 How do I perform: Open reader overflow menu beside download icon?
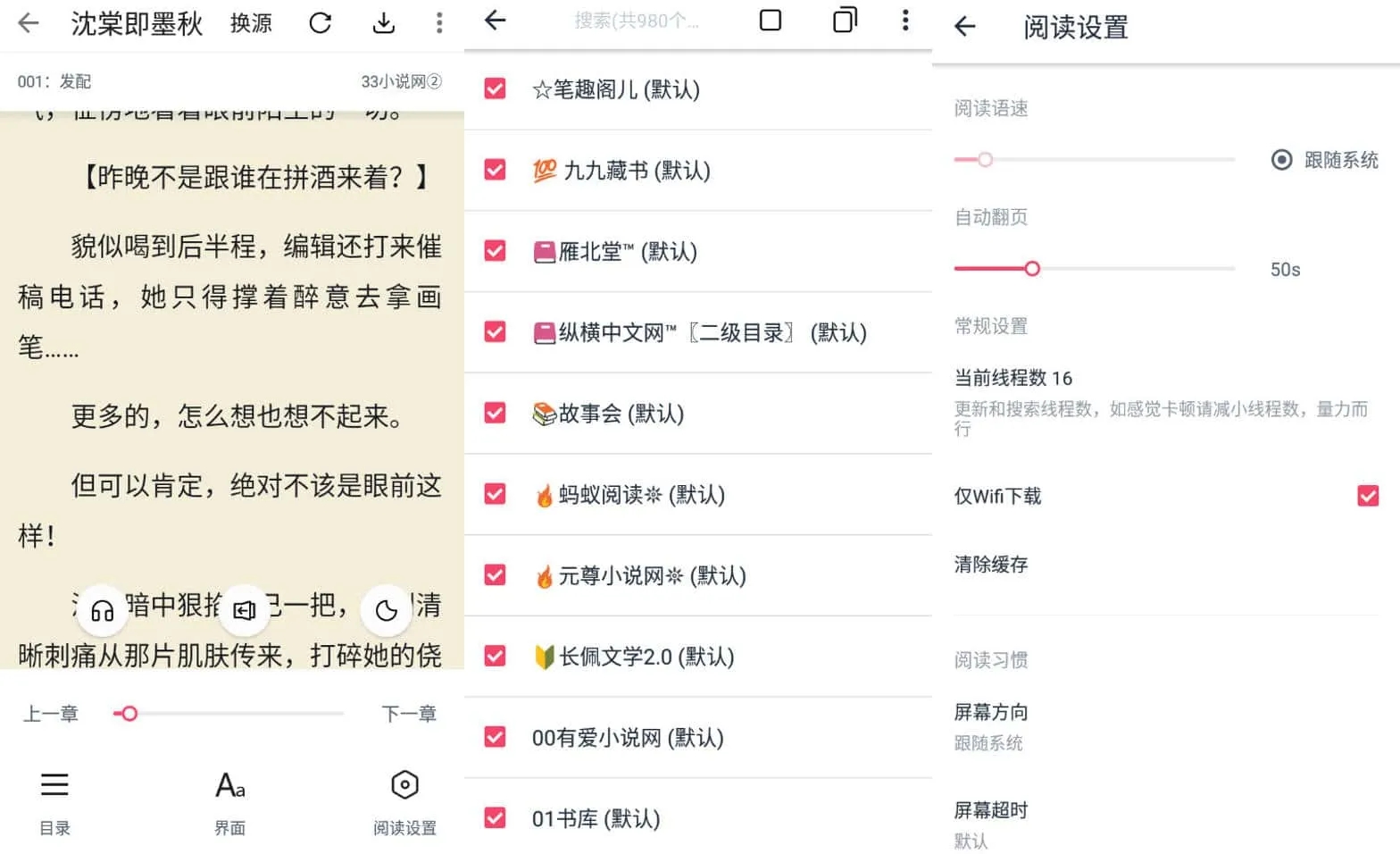(438, 23)
